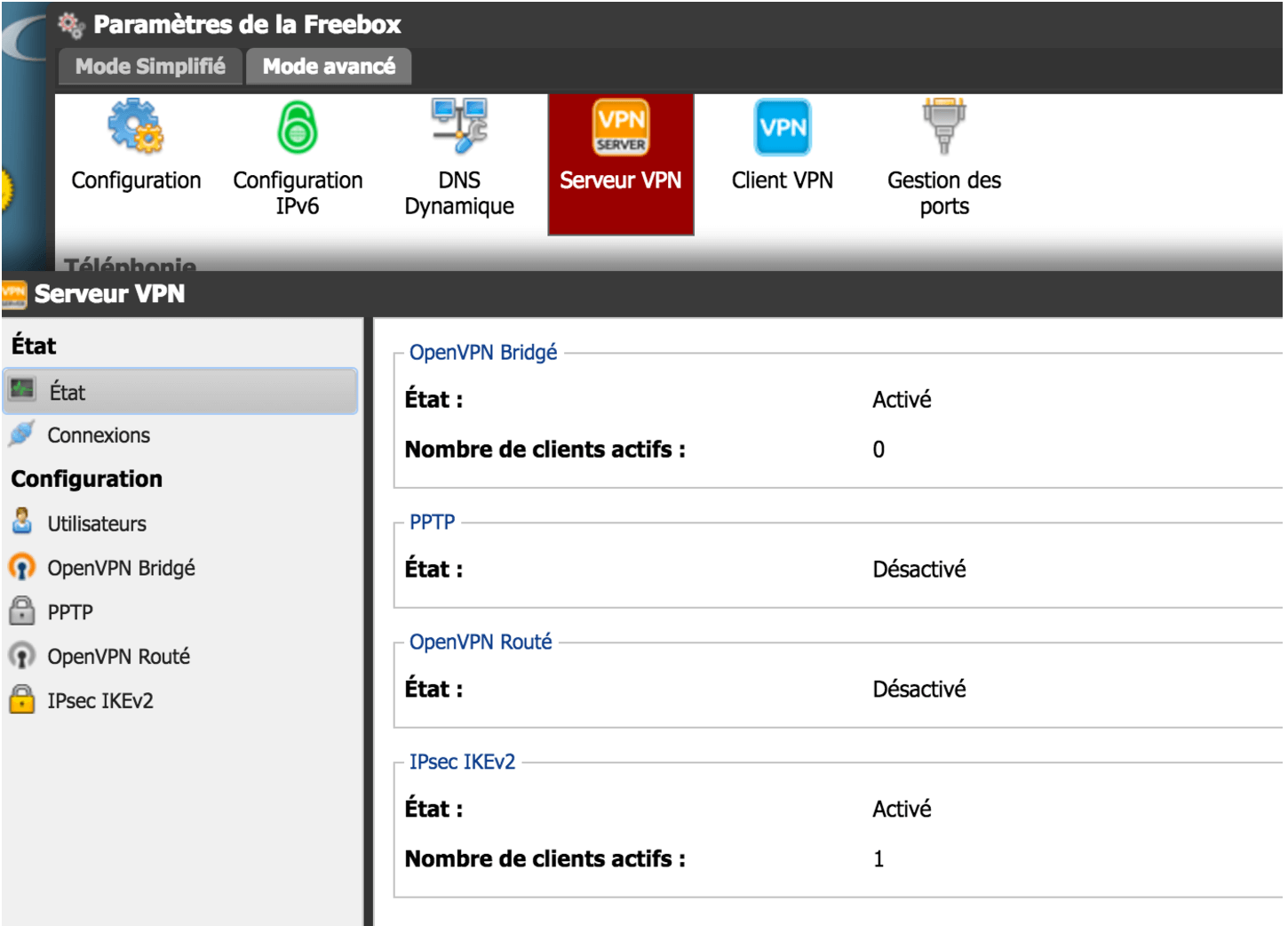This screenshot has height=926, width=1288.
Task: Click the Configuration sidebar group heading
Action: point(87,480)
